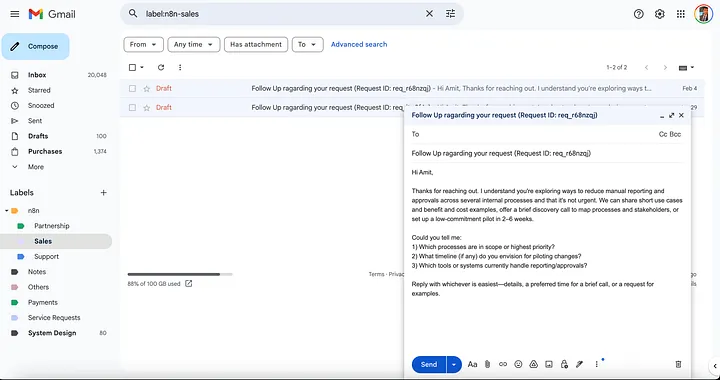Open the select-all dropdown arrow
This screenshot has height=380, width=720.
point(142,67)
